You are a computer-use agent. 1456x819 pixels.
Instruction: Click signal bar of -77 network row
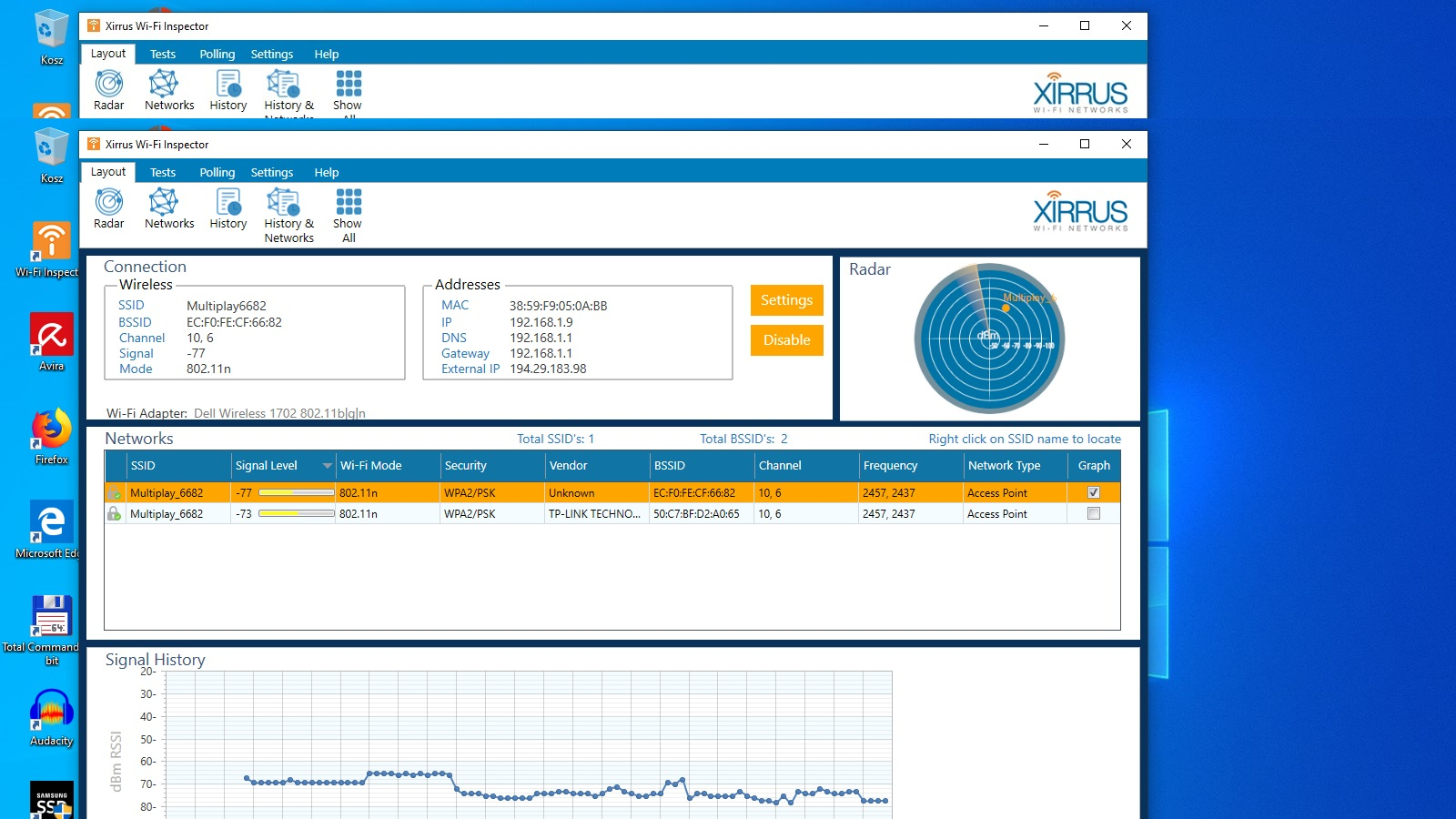[297, 492]
